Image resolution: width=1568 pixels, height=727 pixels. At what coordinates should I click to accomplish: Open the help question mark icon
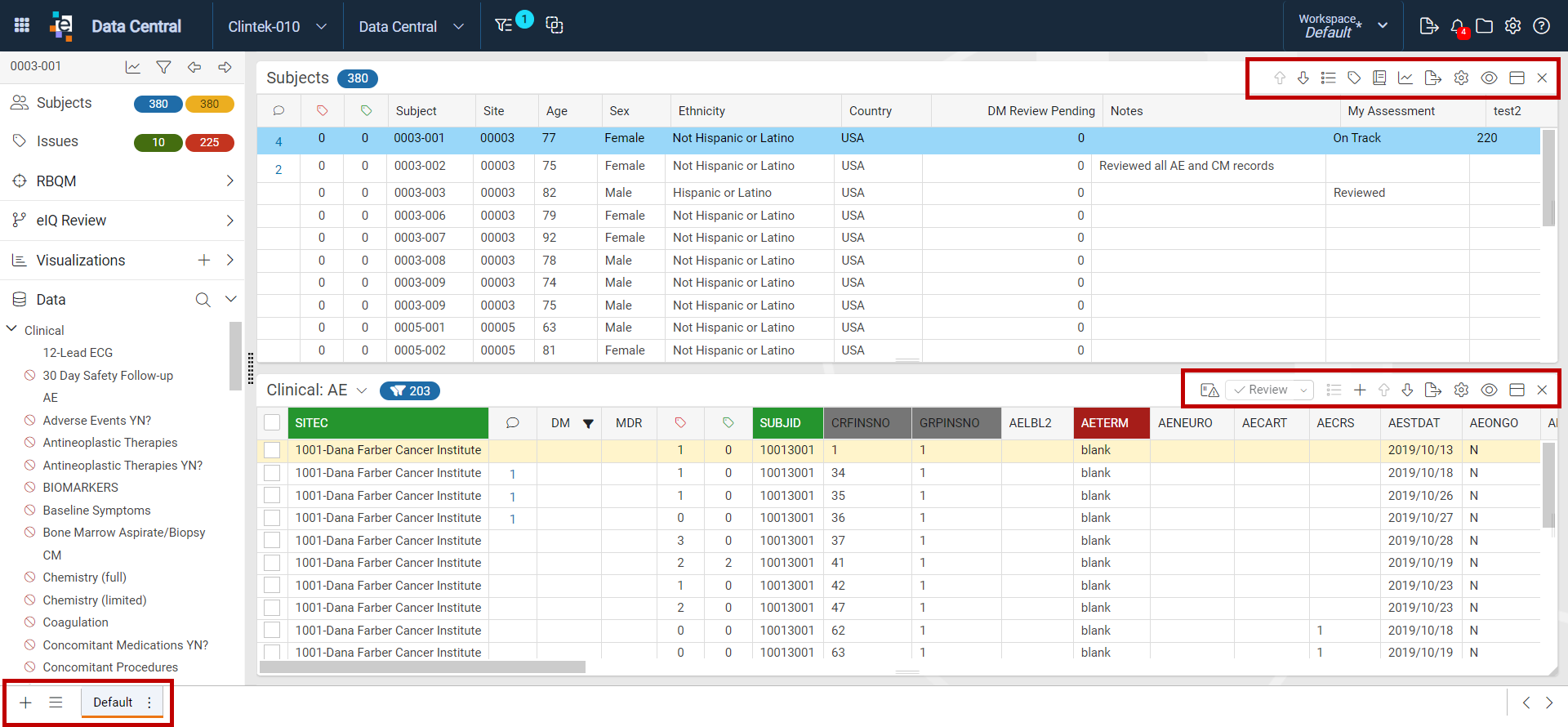(x=1541, y=26)
